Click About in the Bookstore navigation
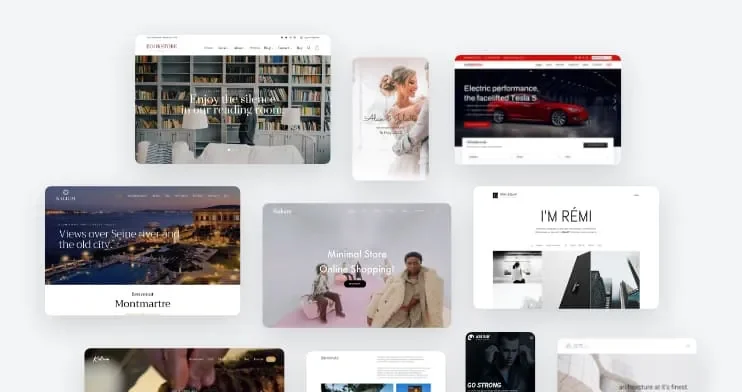The image size is (742, 392). [238, 48]
